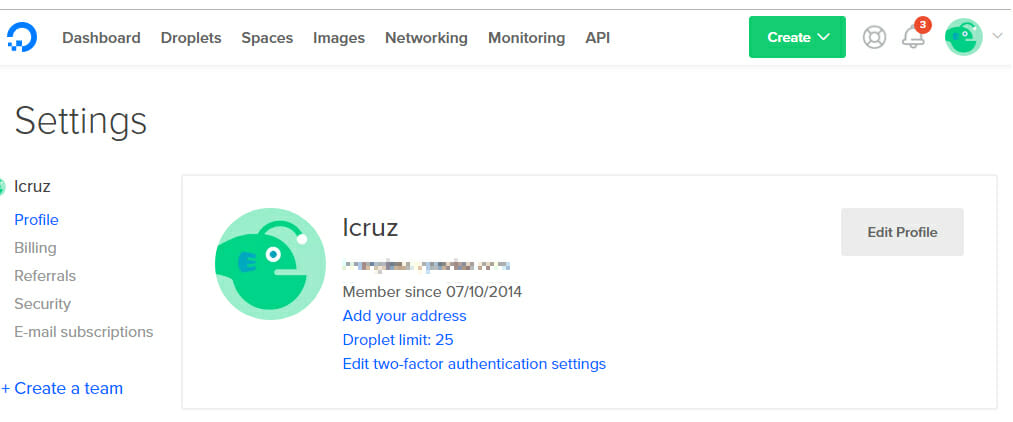Image resolution: width=1013 pixels, height=422 pixels.
Task: Click the large profile avatar image
Action: pos(270,264)
